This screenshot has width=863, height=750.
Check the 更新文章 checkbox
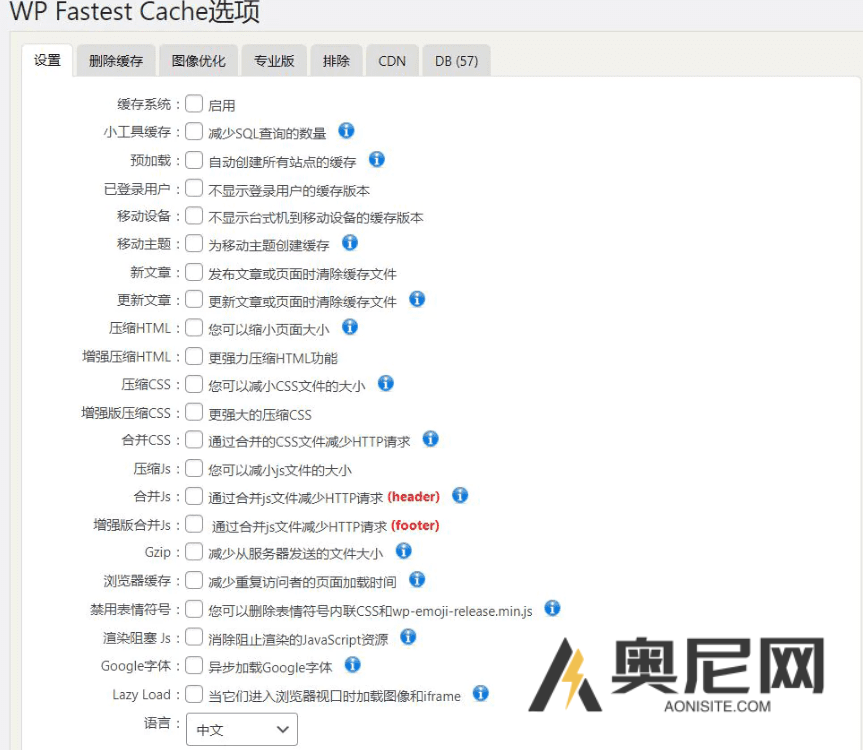click(194, 299)
